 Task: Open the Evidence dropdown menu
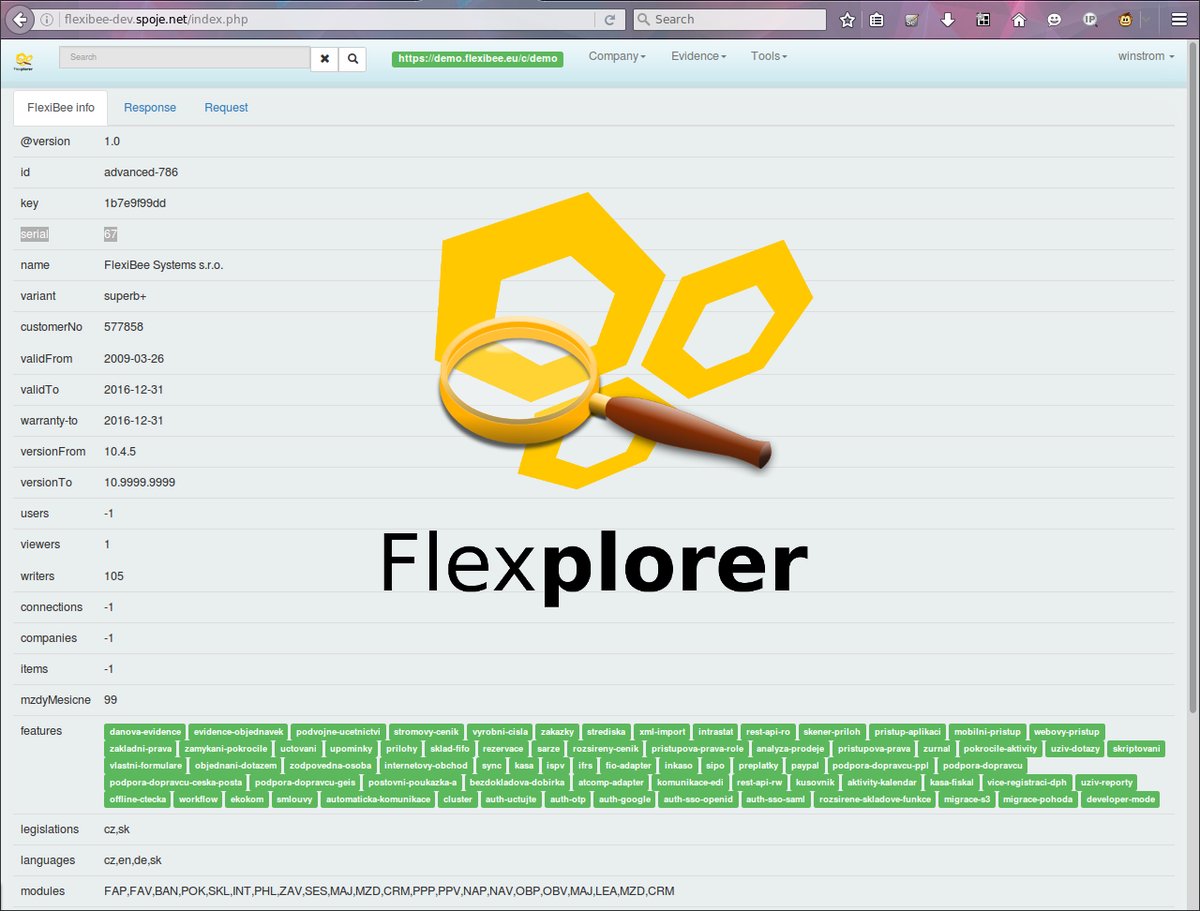[x=697, y=56]
